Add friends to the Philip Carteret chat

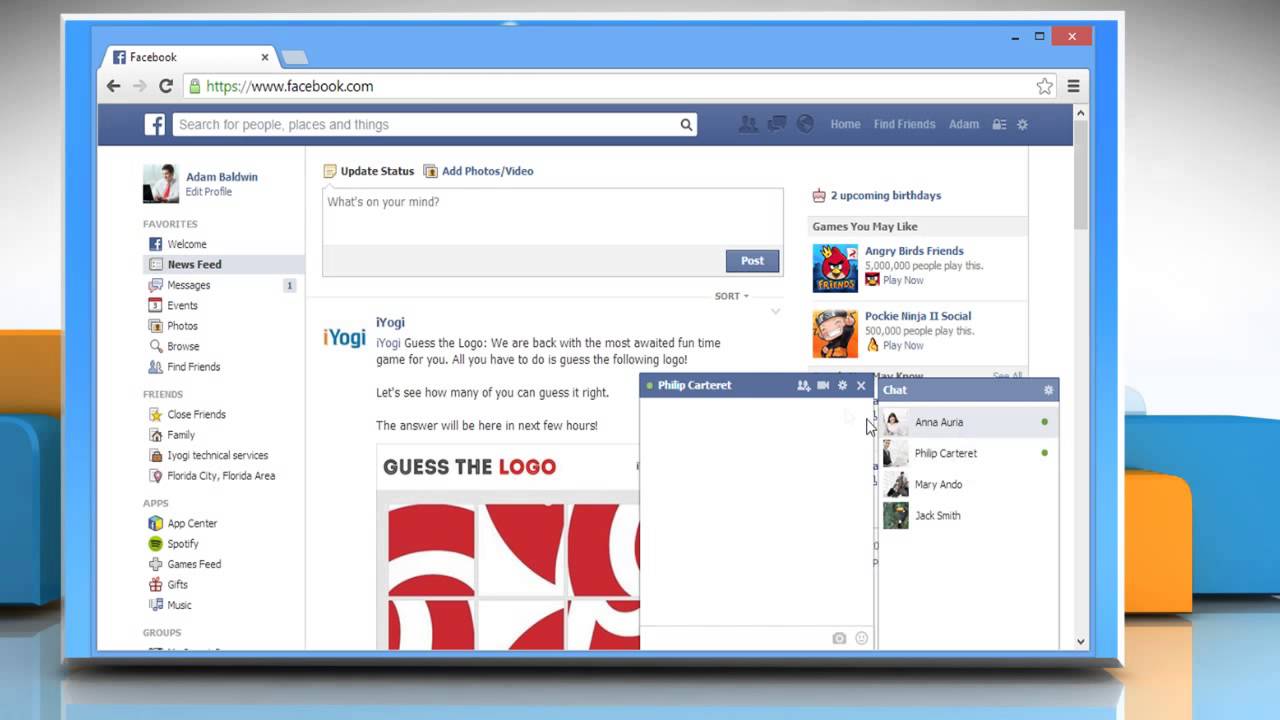point(803,385)
